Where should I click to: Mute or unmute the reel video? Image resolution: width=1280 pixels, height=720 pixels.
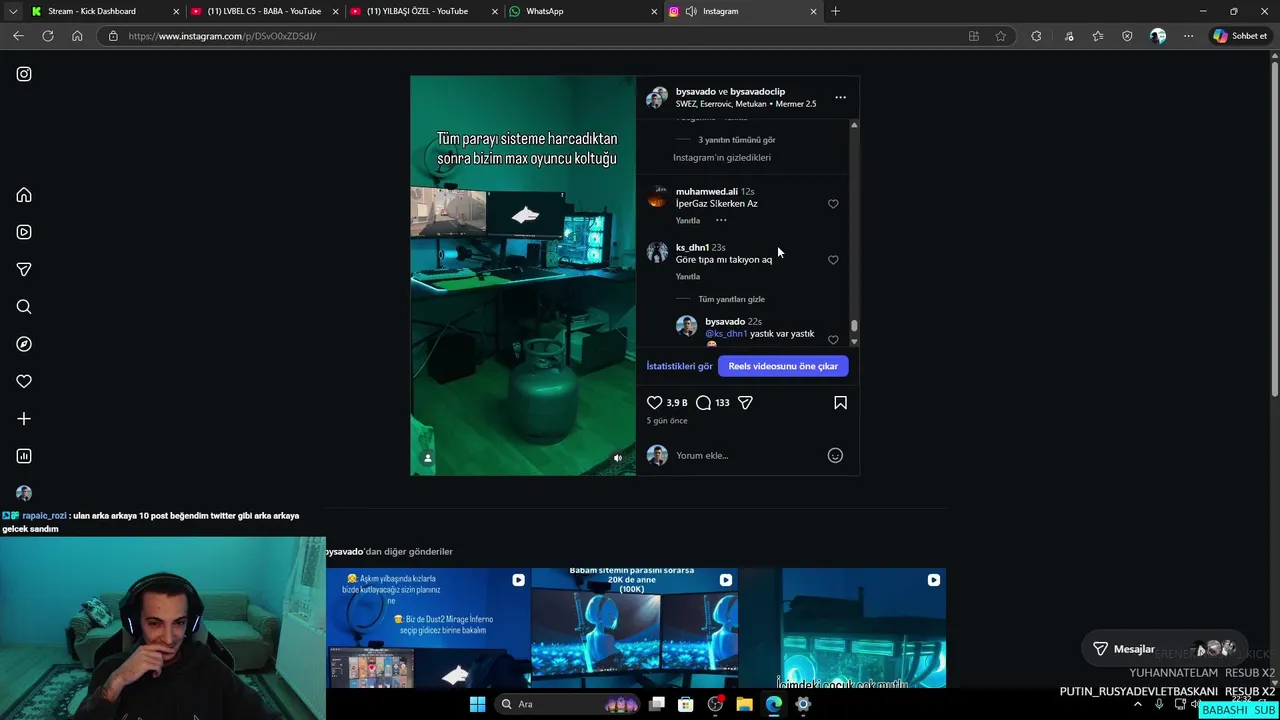pos(617,458)
